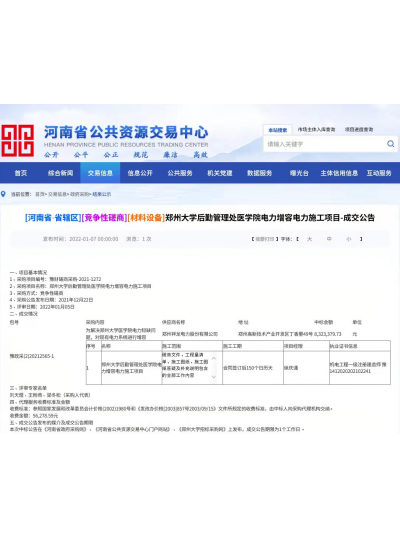Open the 信息公开 navigation item
The image size is (400, 540).
[140, 173]
